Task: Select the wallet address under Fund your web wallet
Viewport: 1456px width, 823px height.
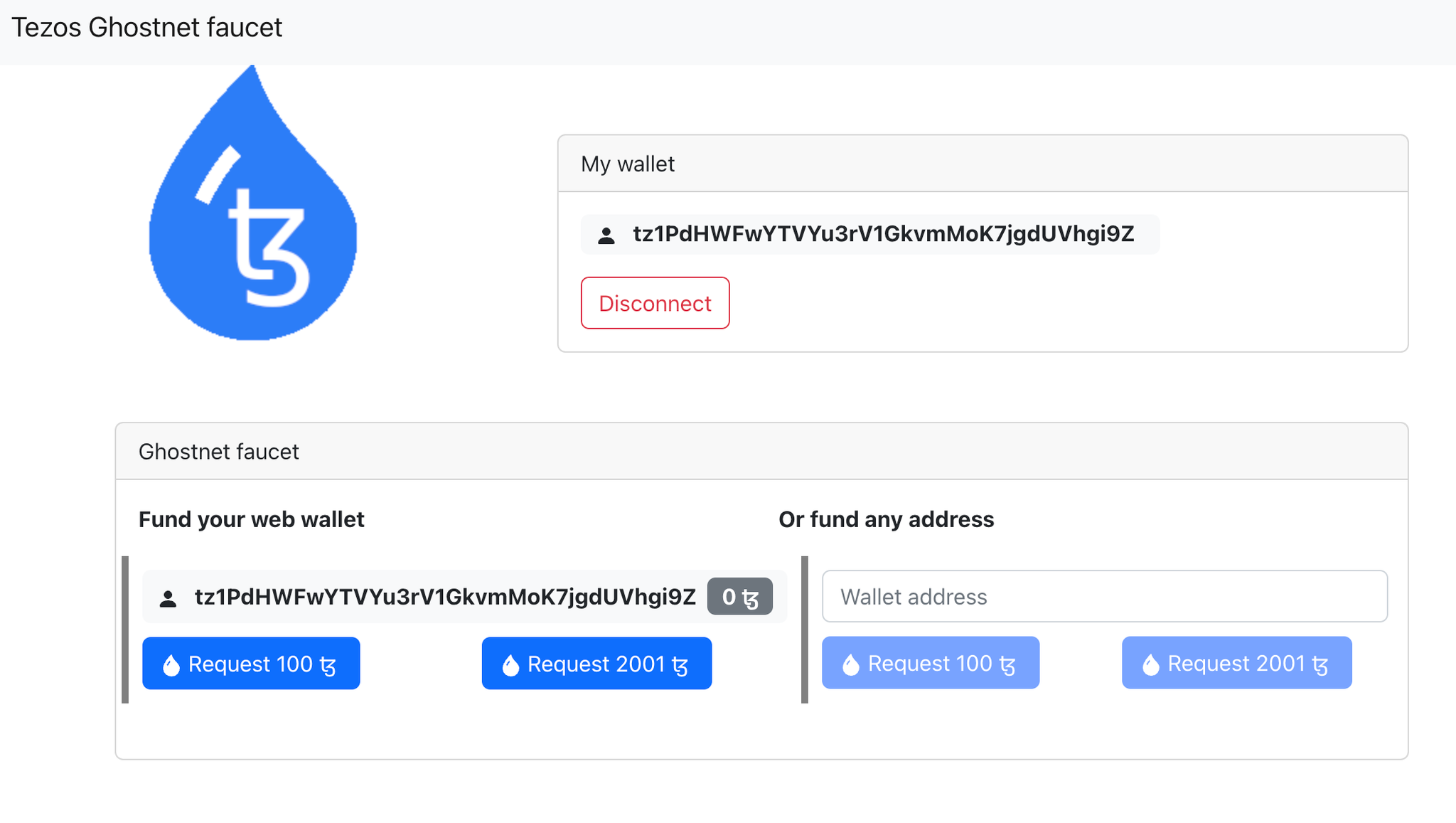Action: (x=445, y=597)
